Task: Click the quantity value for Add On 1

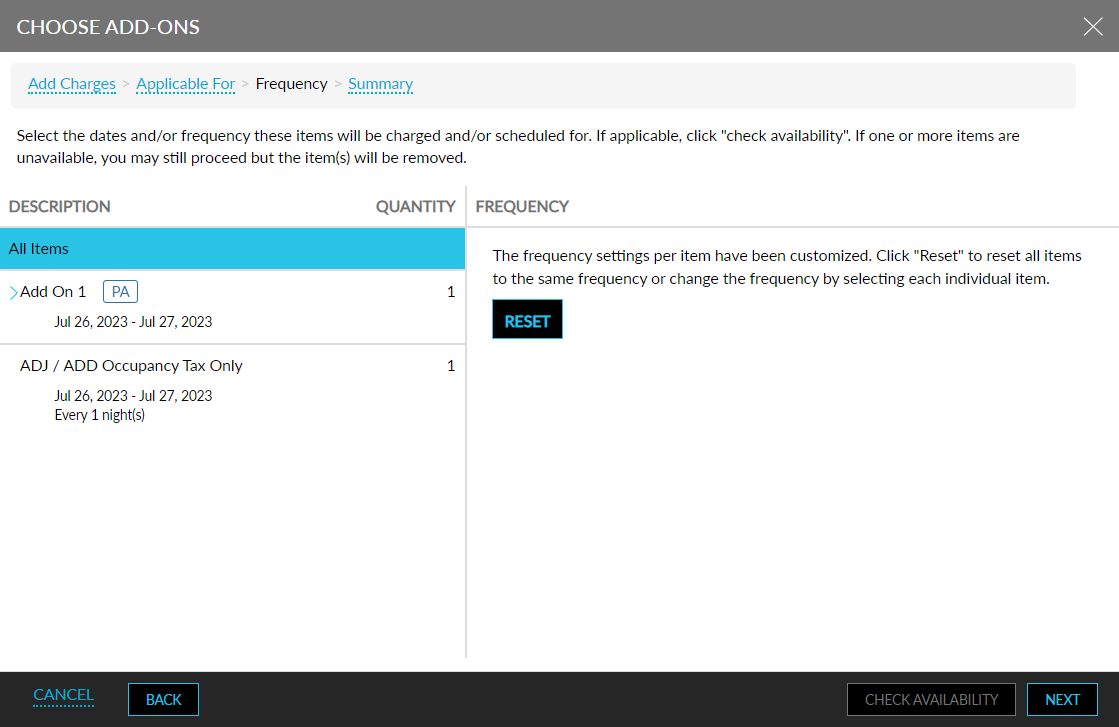Action: coord(451,291)
